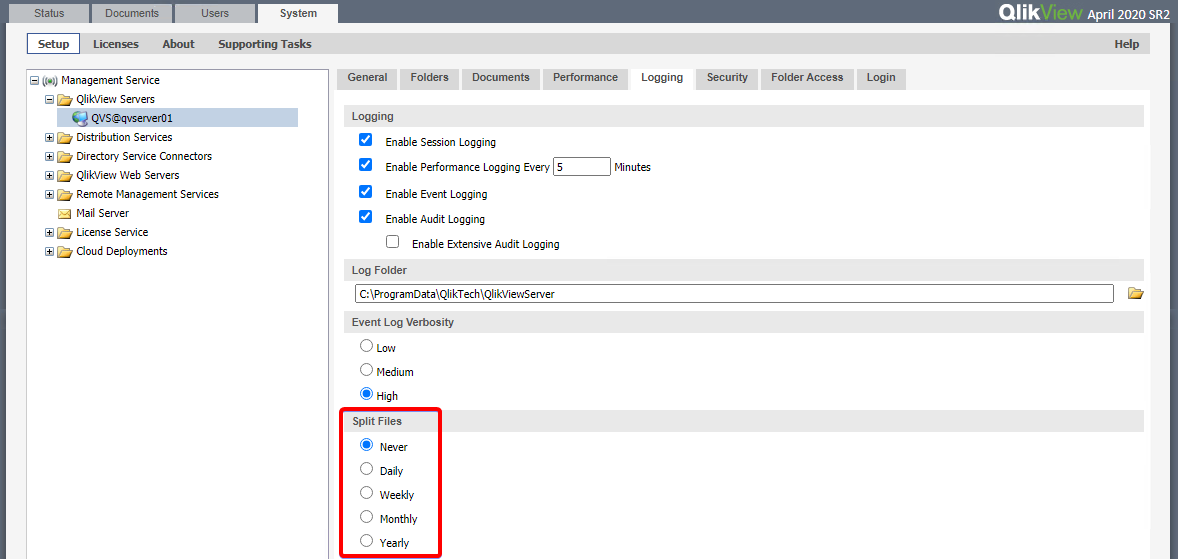The image size is (1178, 559).
Task: Select the Logging settings tab
Action: tap(662, 78)
